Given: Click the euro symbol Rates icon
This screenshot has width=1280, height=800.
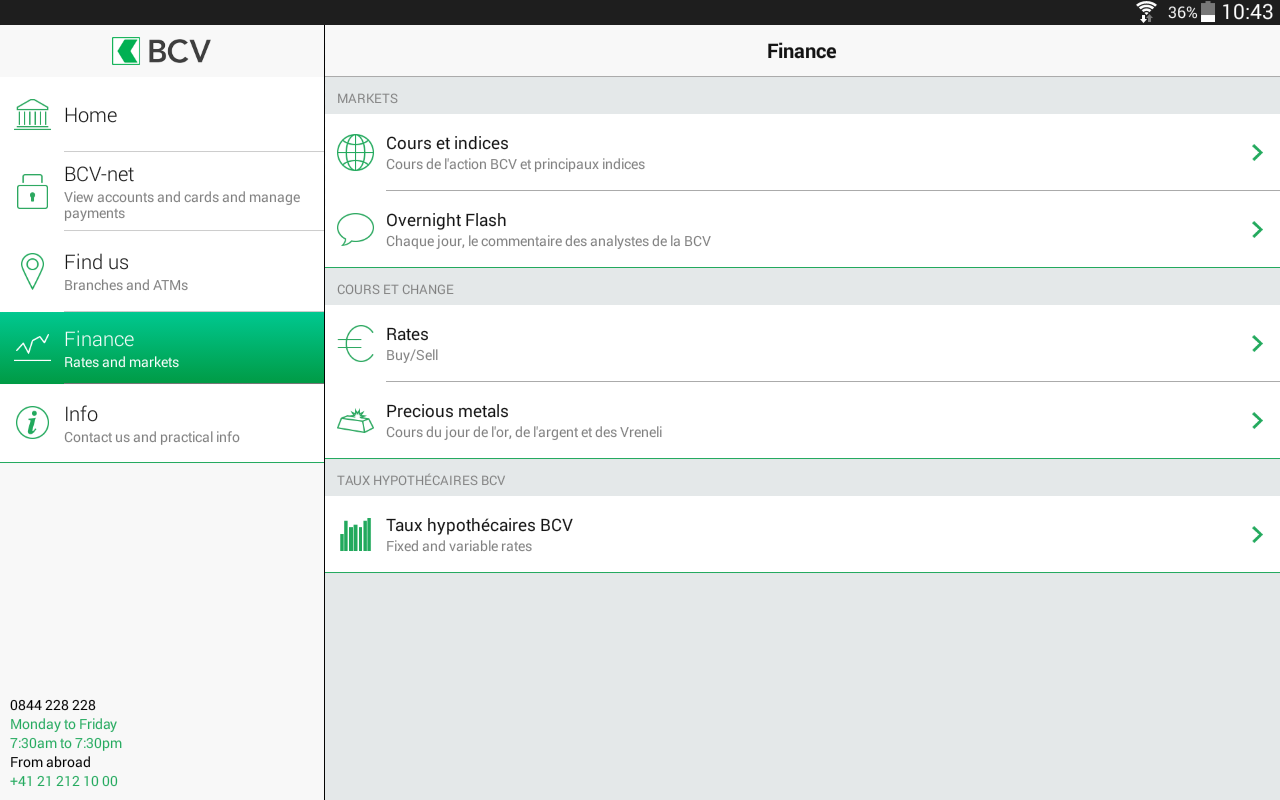Looking at the screenshot, I should pos(355,343).
